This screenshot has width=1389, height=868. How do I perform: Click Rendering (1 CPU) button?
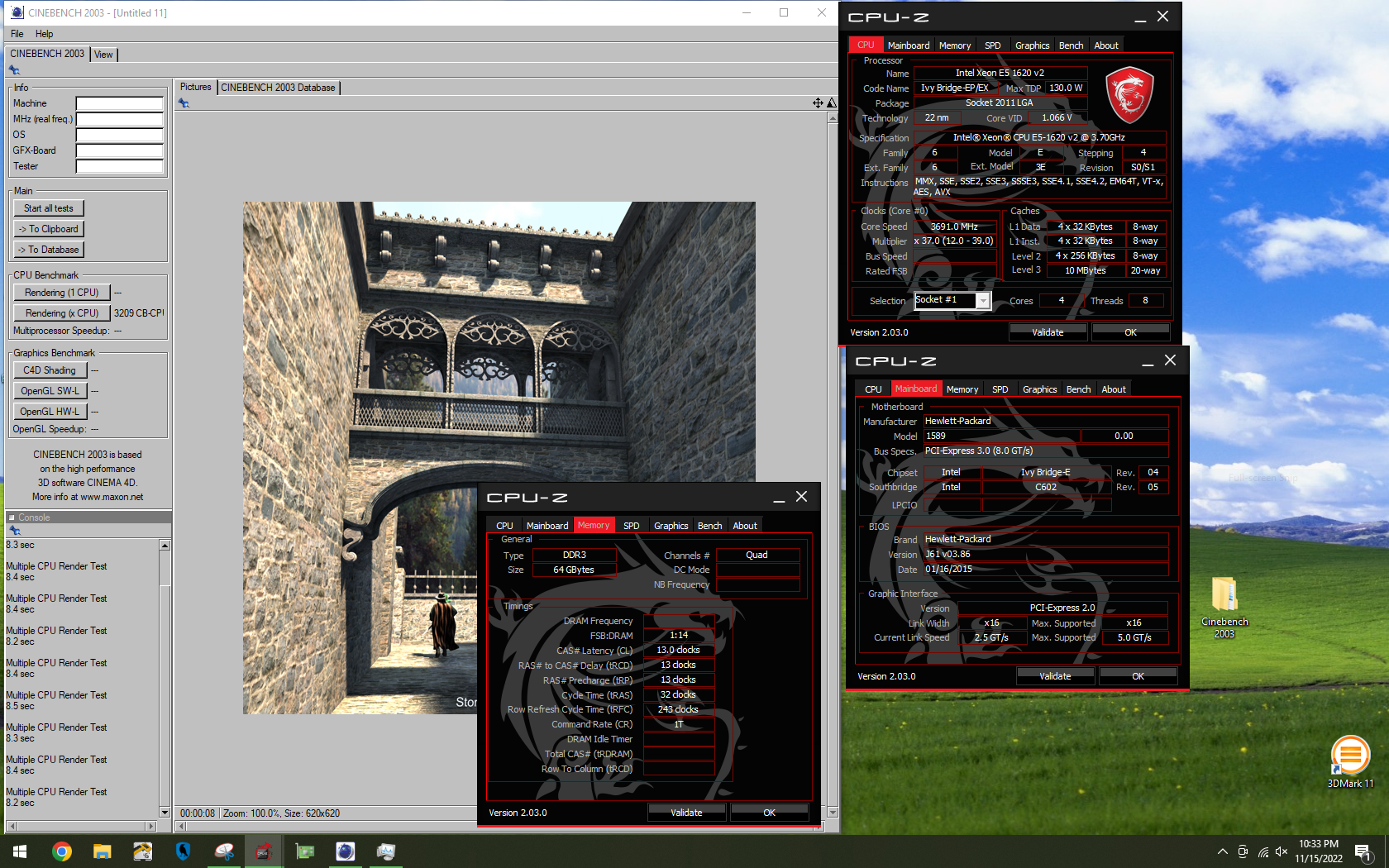pyautogui.click(x=62, y=293)
